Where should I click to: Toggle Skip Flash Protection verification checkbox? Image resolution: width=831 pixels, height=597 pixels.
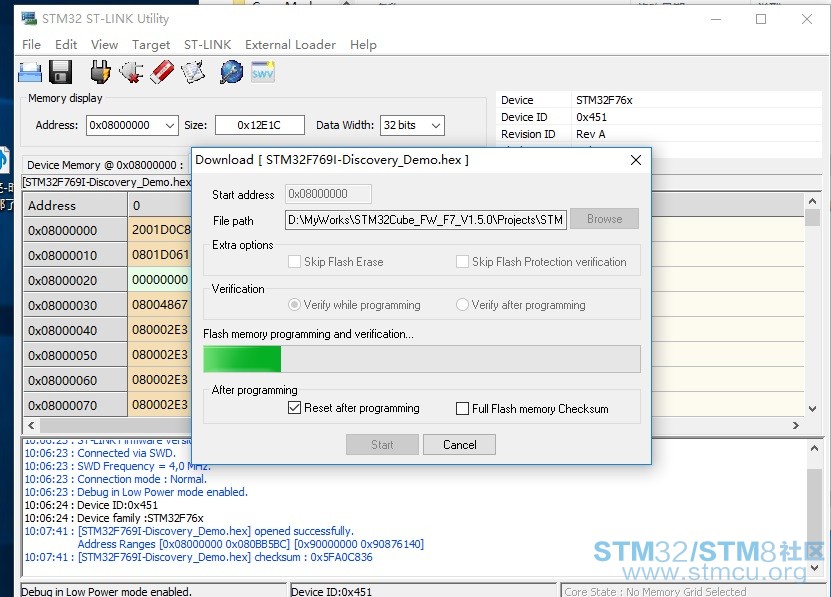(462, 261)
